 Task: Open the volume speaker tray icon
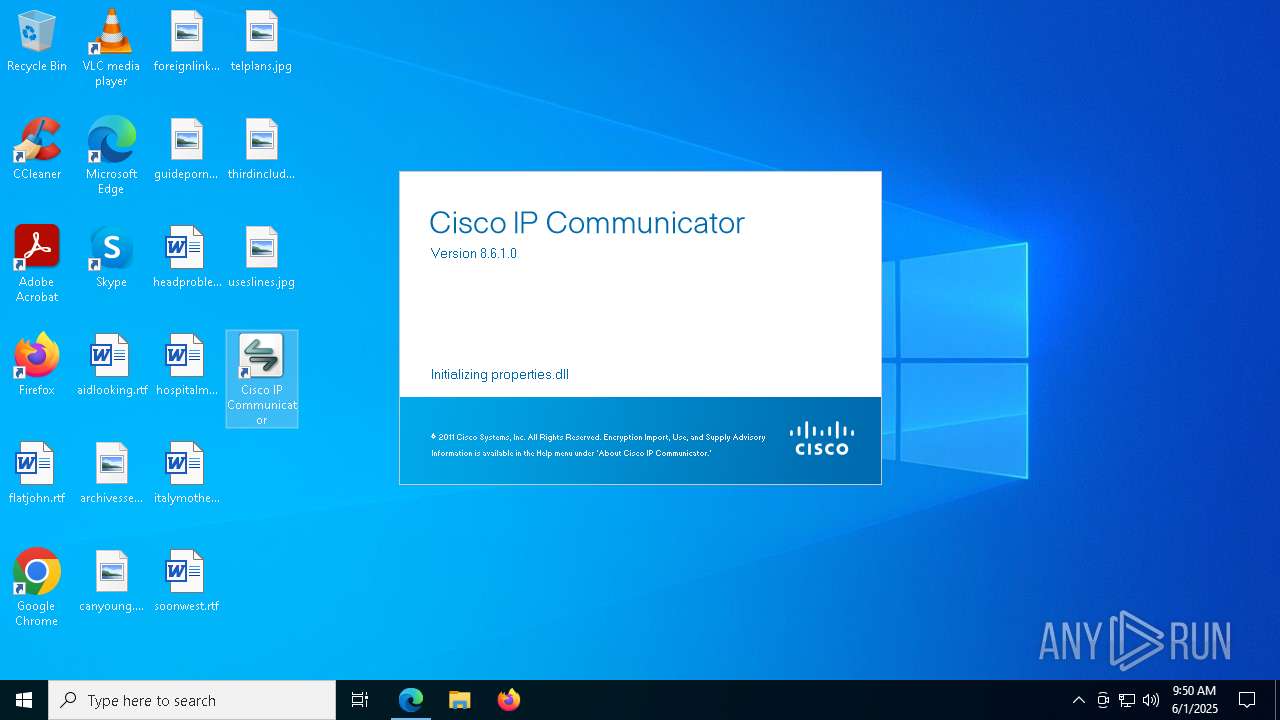(1151, 700)
